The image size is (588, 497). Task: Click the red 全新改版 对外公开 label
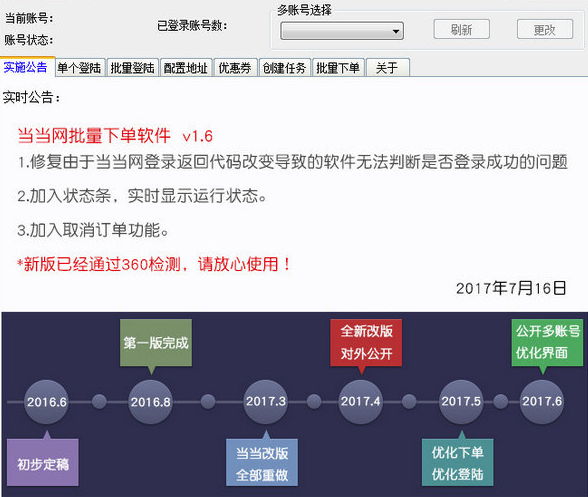click(x=366, y=342)
